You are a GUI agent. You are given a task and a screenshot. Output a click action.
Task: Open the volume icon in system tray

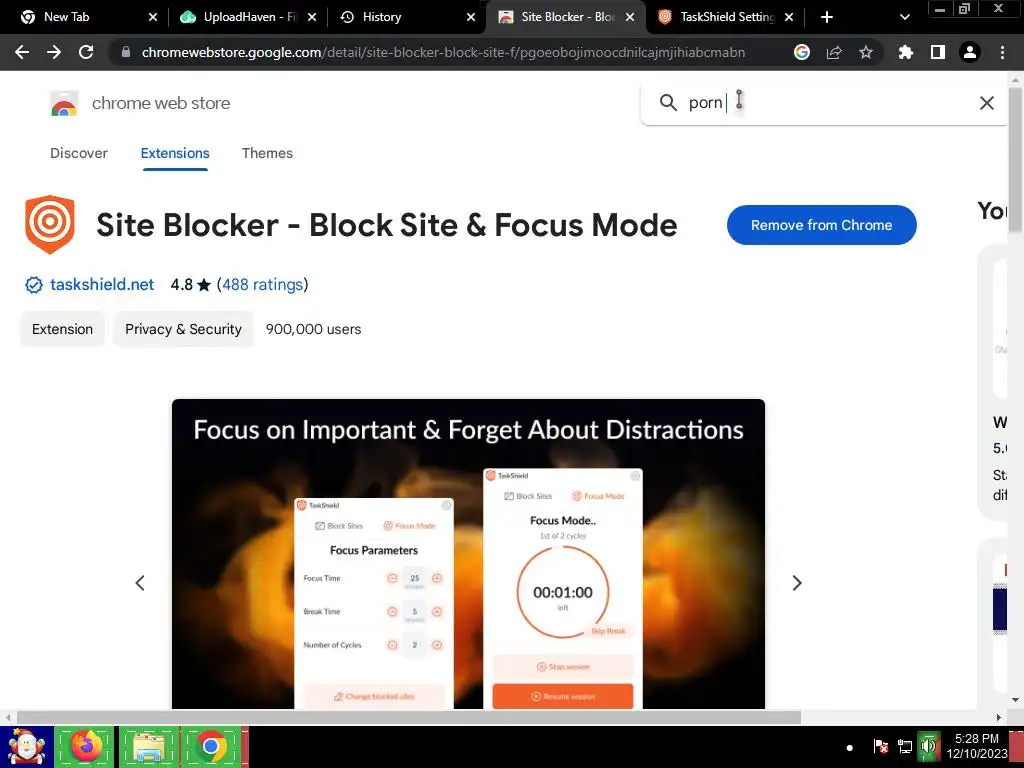[928, 746]
